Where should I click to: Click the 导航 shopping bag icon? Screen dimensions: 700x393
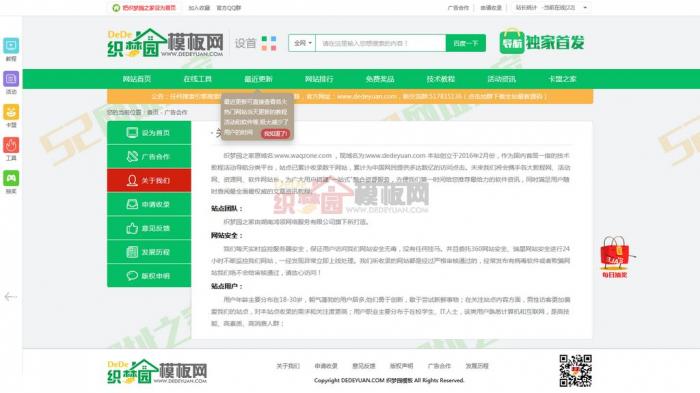tap(512, 42)
